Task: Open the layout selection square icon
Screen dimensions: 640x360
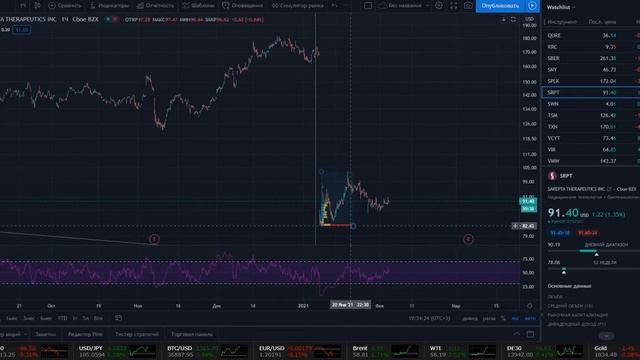Action: [368, 5]
